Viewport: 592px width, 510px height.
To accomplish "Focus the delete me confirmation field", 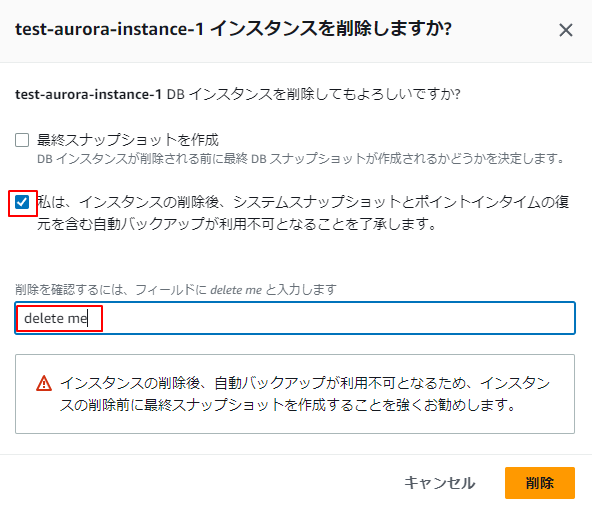I will 295,318.
